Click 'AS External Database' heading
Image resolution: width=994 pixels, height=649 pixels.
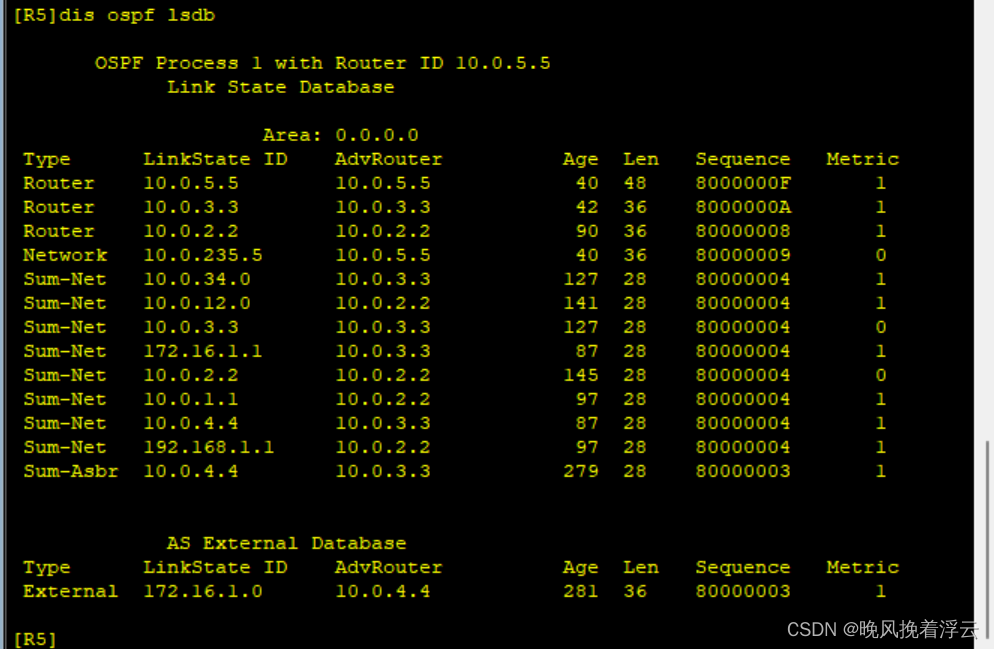coord(287,544)
